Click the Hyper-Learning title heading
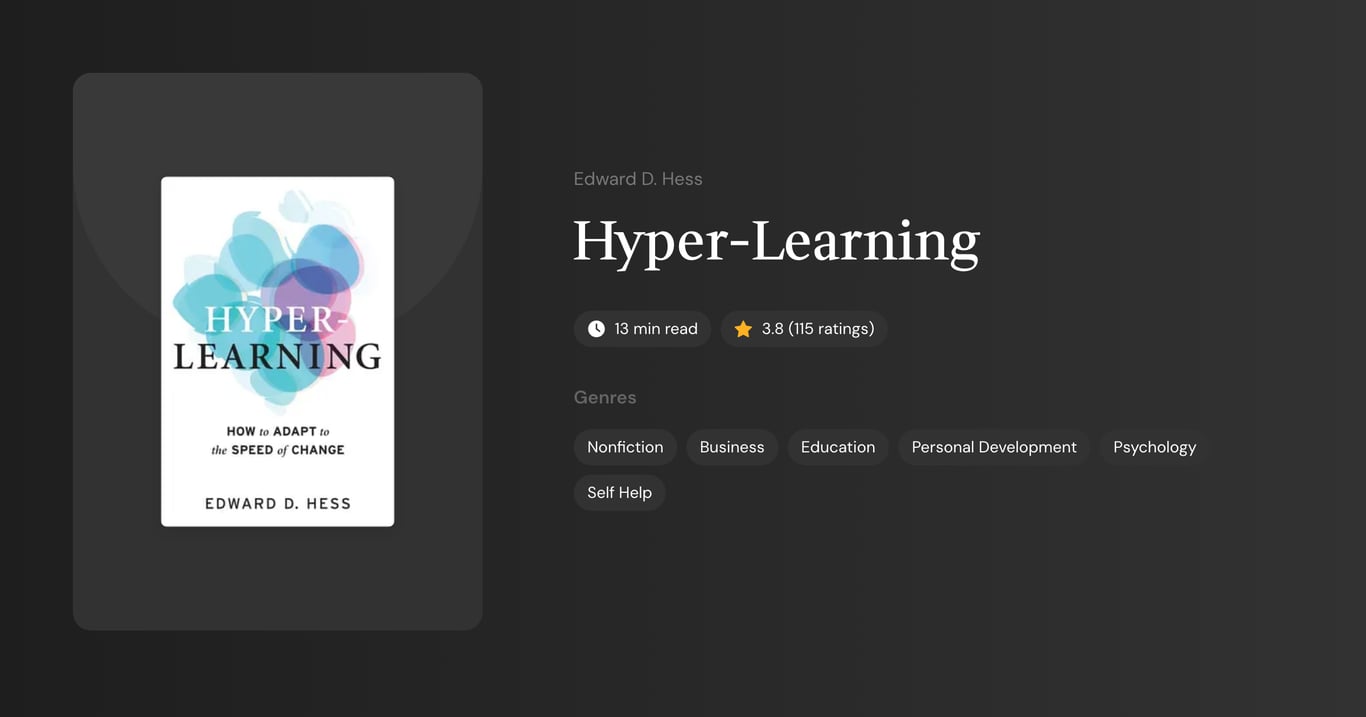This screenshot has width=1366, height=717. [x=776, y=242]
